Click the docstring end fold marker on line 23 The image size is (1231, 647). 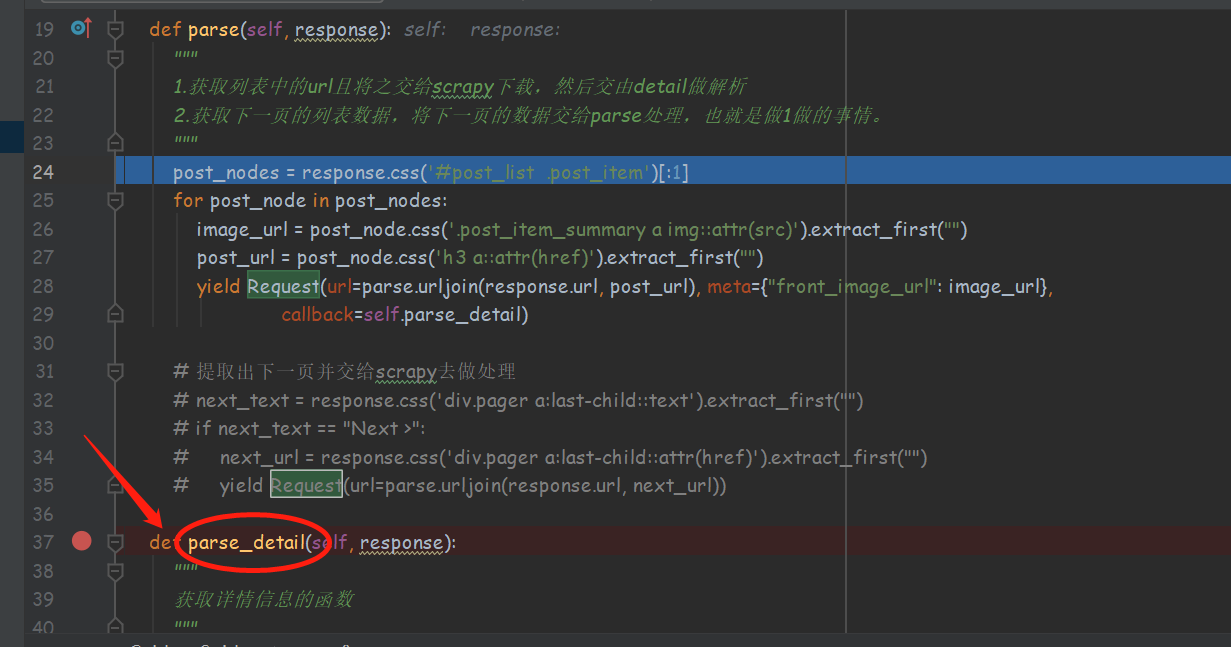(115, 143)
